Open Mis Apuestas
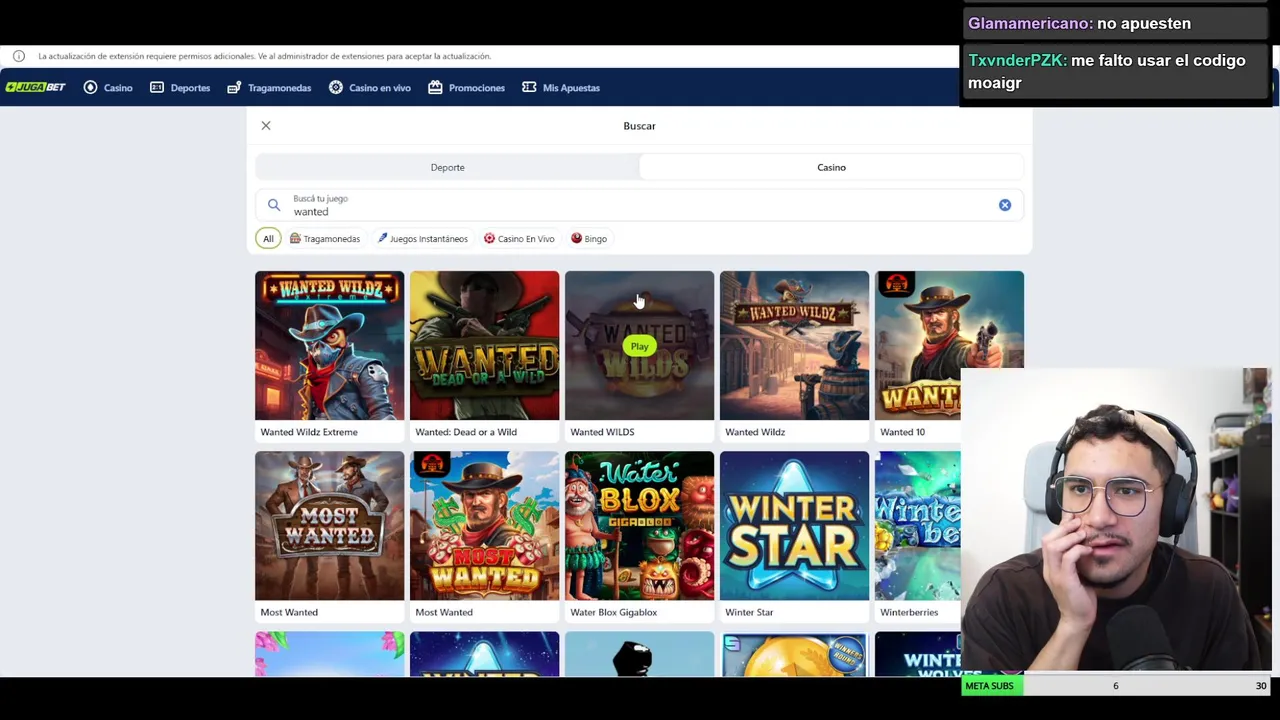 [x=561, y=88]
